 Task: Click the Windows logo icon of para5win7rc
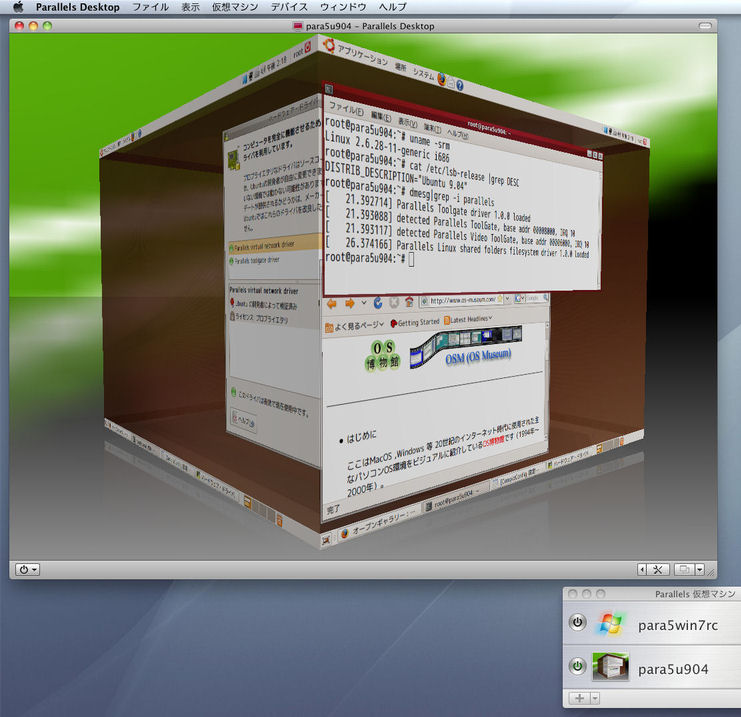(610, 624)
